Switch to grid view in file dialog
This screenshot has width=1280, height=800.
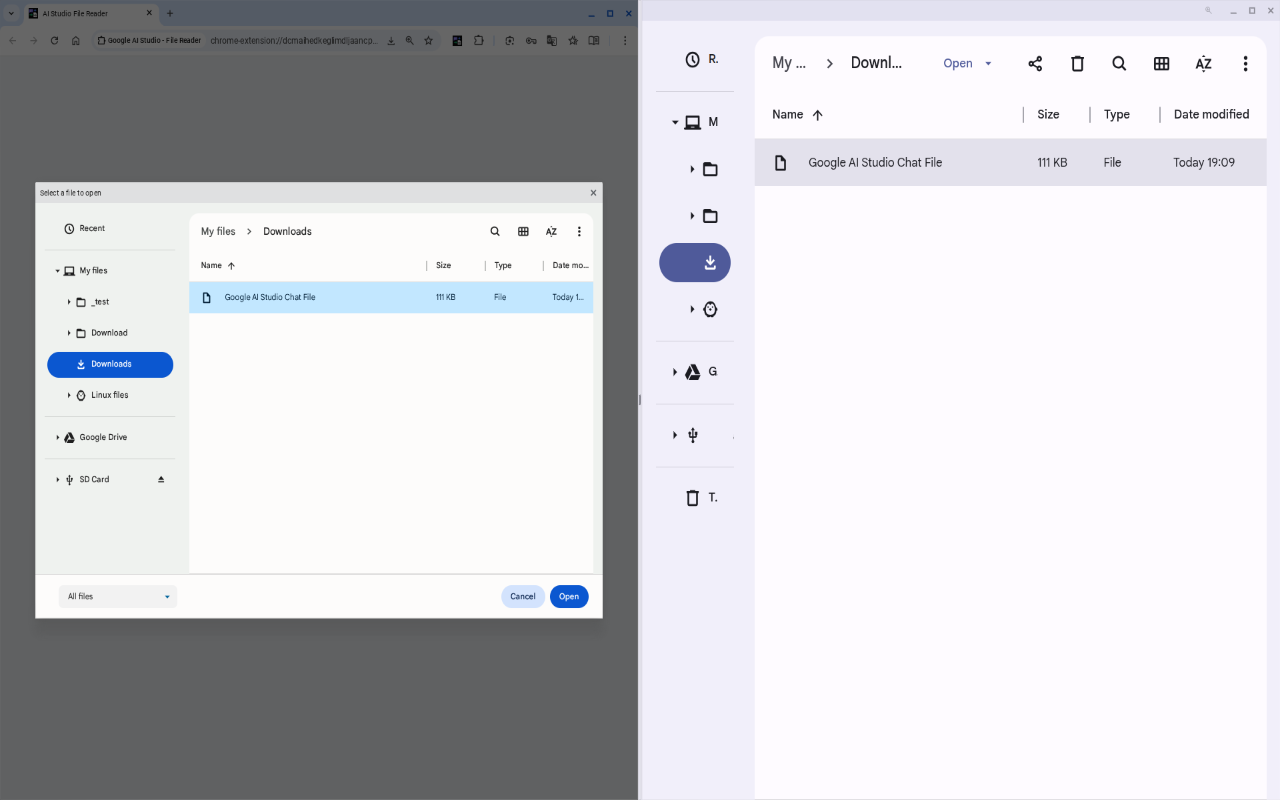(523, 231)
